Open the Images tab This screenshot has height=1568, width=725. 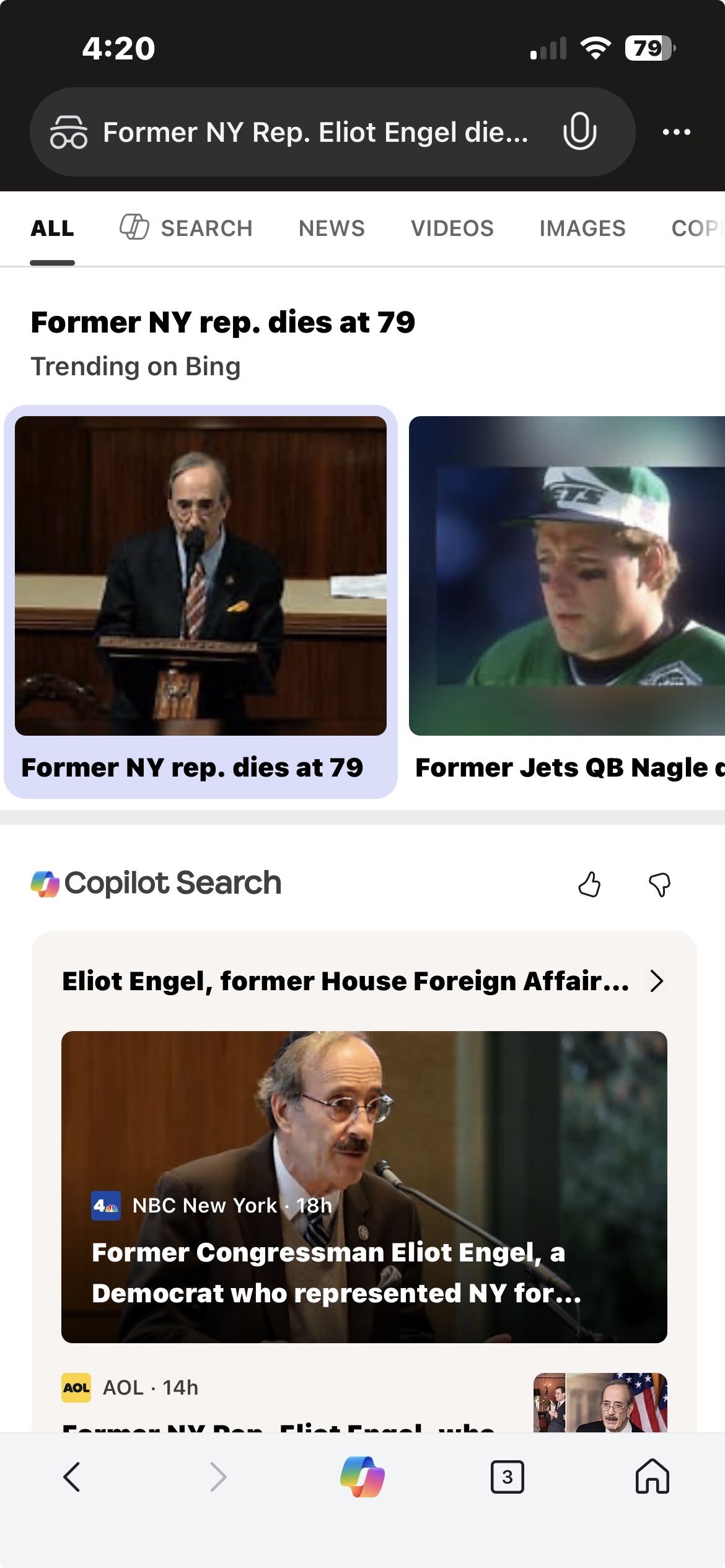coord(582,229)
